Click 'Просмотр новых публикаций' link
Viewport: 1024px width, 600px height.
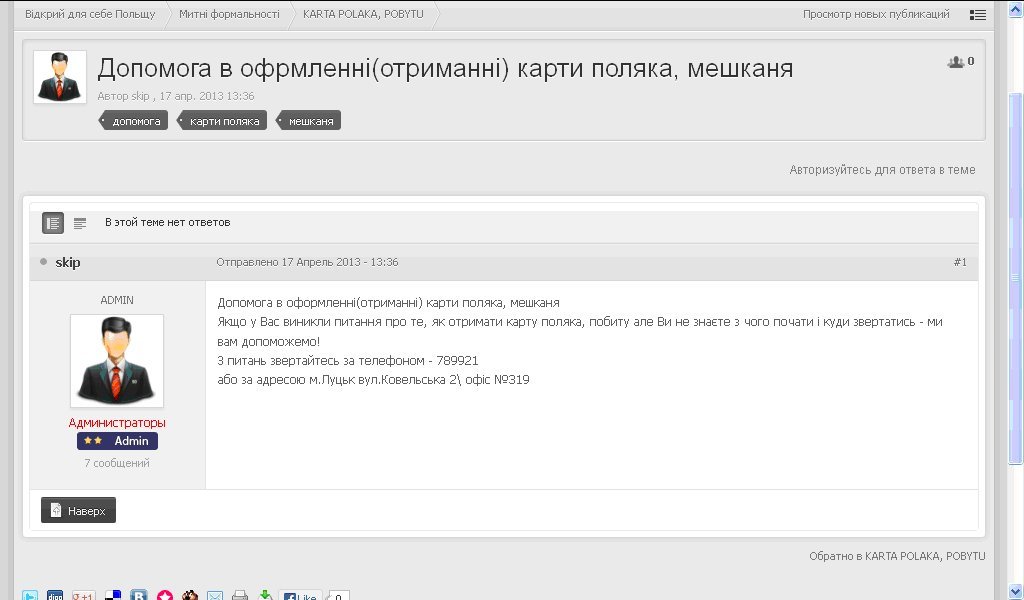click(x=876, y=14)
